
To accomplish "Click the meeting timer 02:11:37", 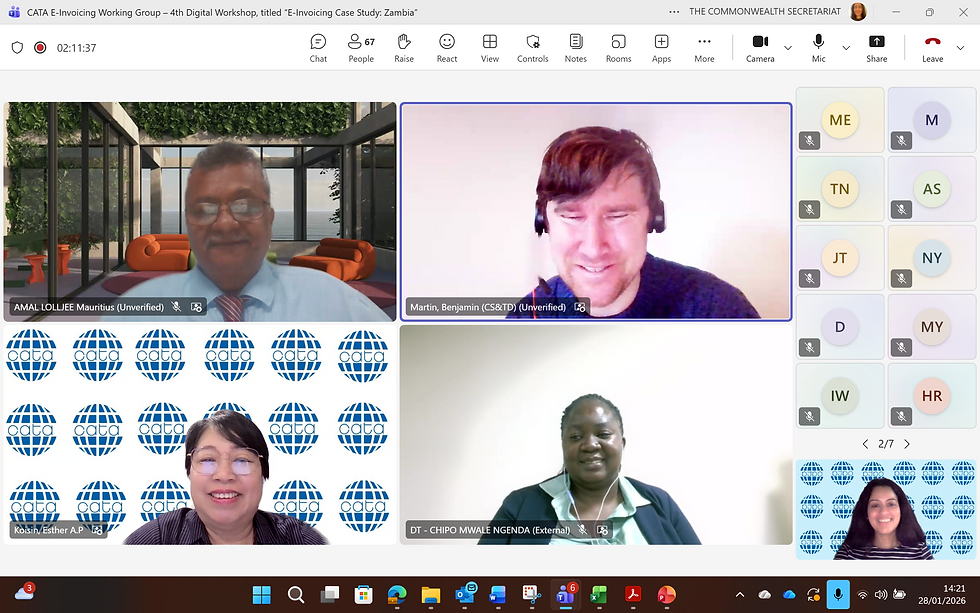I will 76,48.
